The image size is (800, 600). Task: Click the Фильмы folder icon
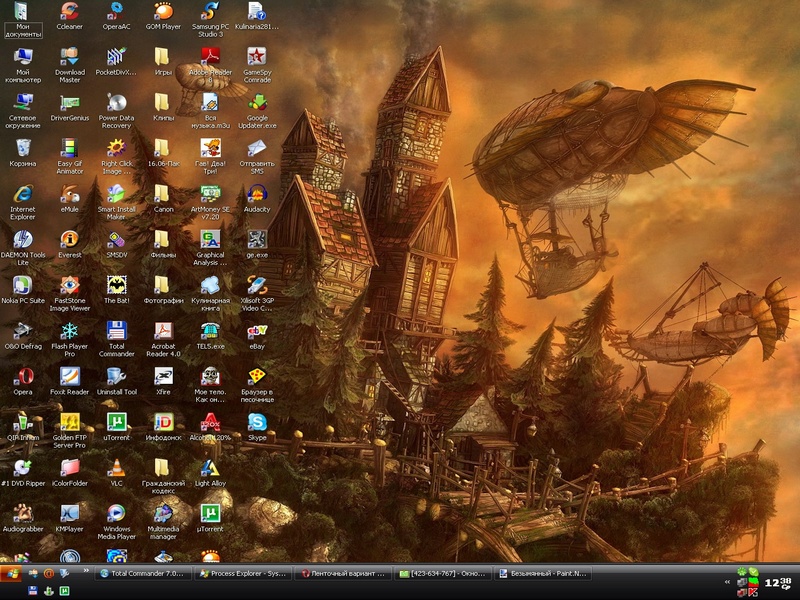162,239
